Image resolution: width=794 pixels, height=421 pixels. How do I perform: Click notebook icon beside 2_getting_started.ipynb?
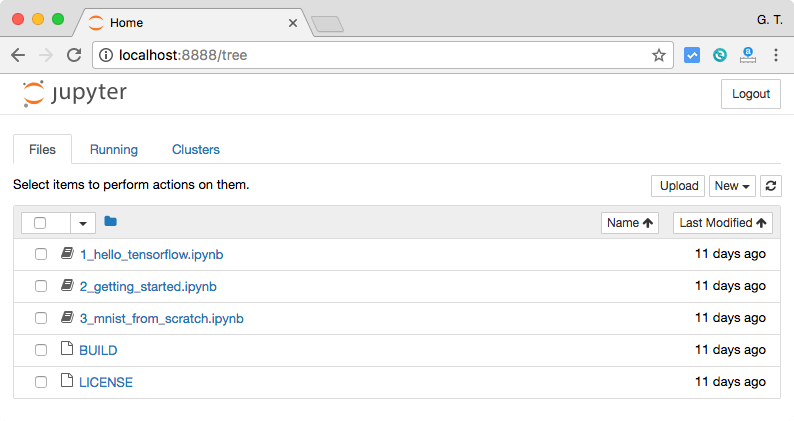coord(67,285)
